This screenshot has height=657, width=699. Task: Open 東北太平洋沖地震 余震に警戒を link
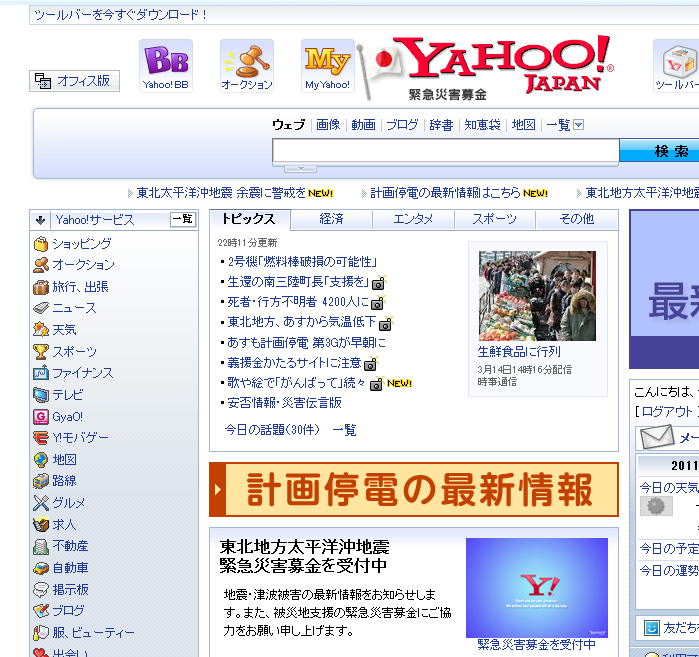221,193
